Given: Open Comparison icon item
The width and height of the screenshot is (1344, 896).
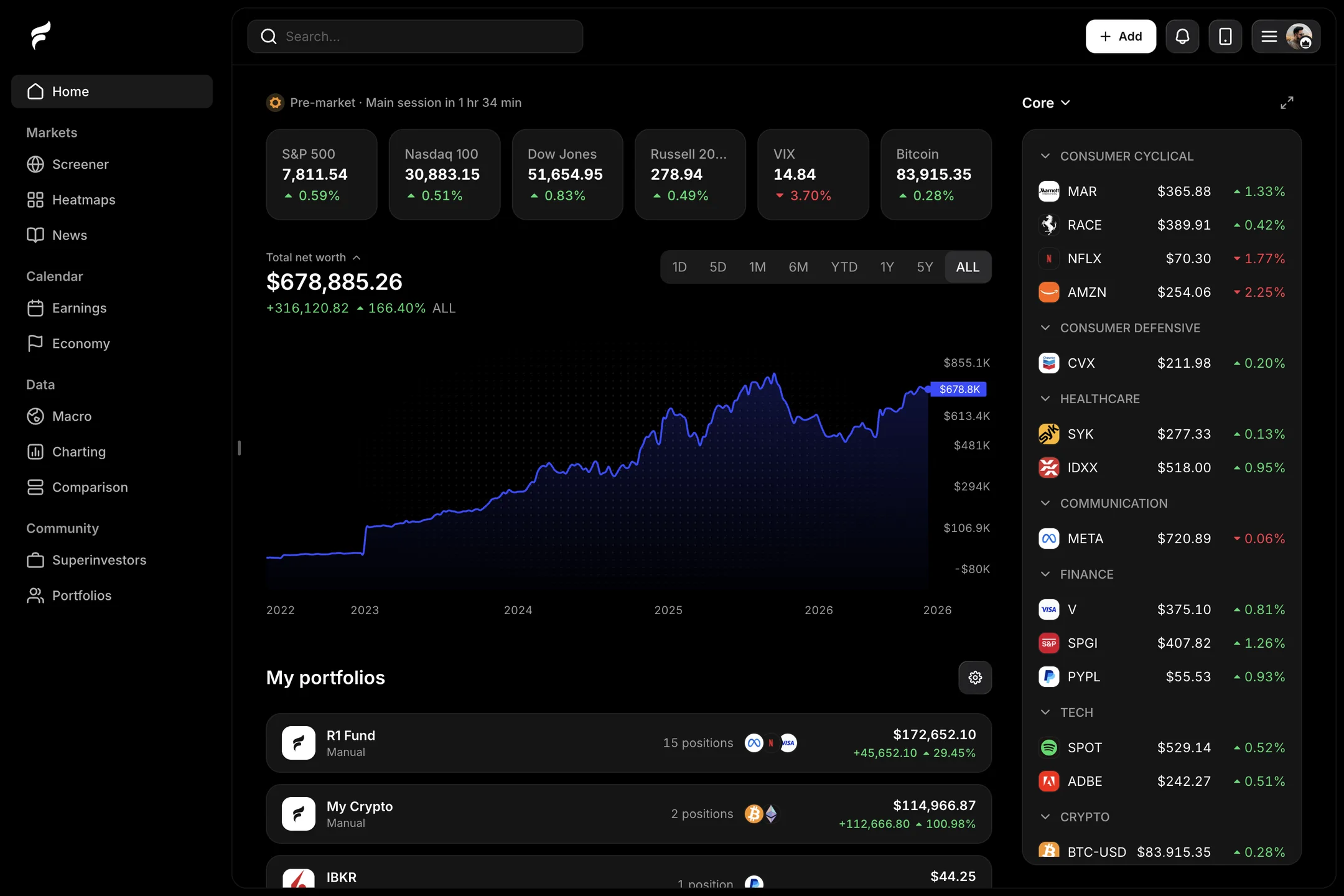Looking at the screenshot, I should point(35,487).
